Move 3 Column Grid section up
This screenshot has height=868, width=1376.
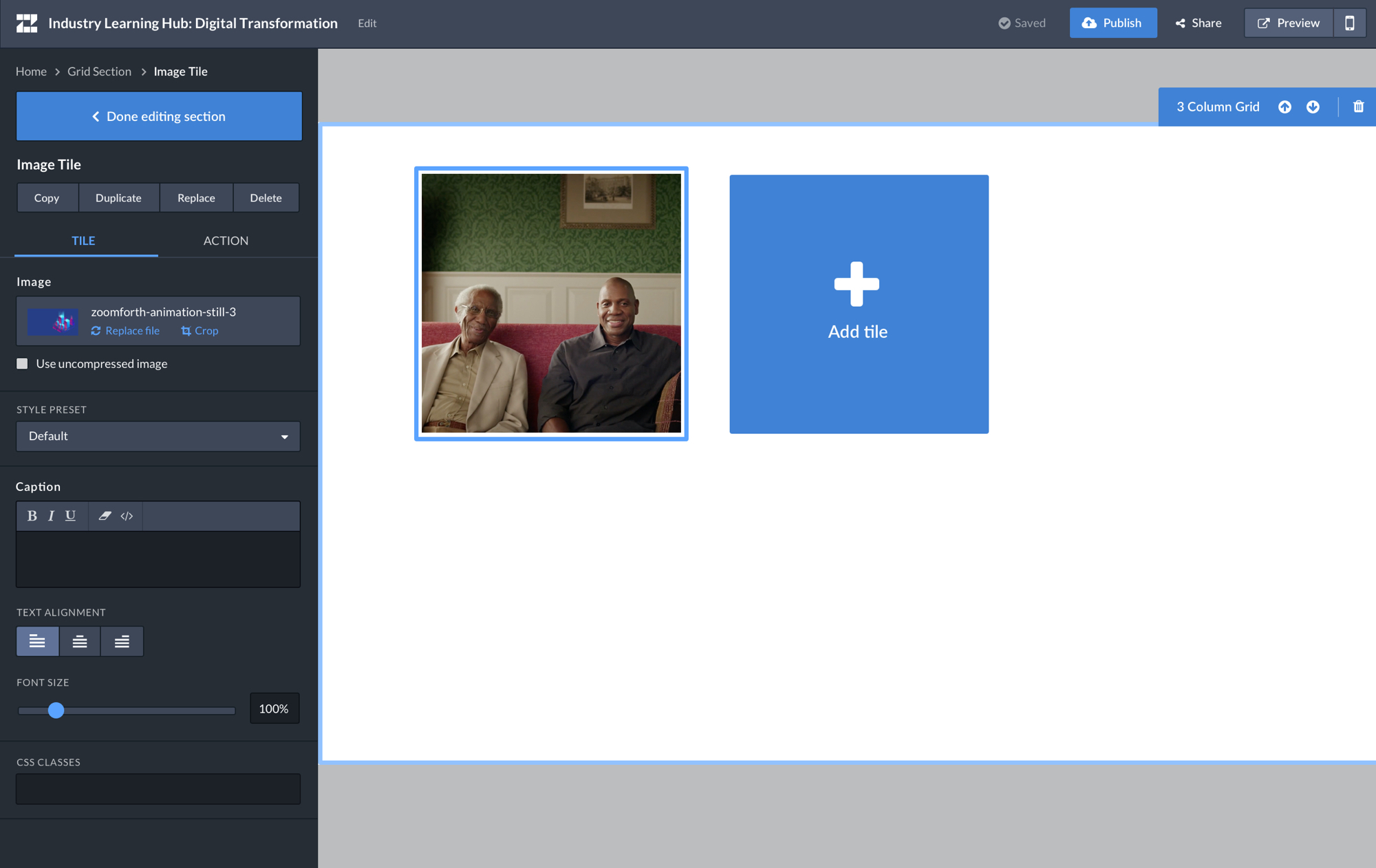(x=1284, y=107)
